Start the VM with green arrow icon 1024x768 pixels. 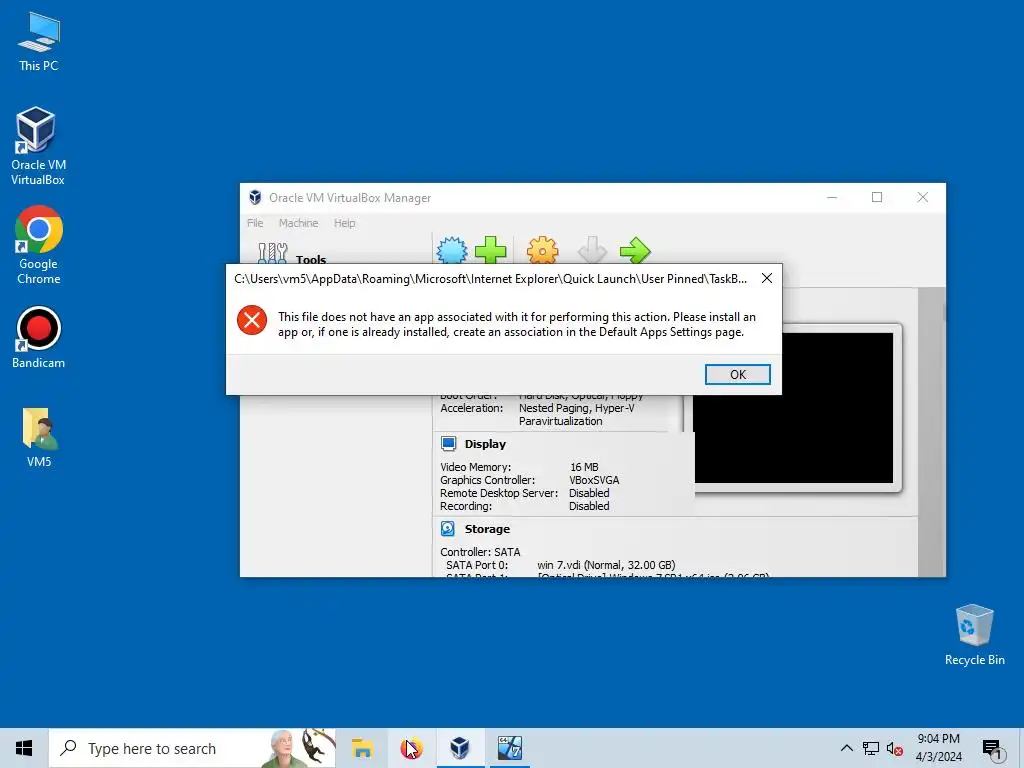coord(635,249)
